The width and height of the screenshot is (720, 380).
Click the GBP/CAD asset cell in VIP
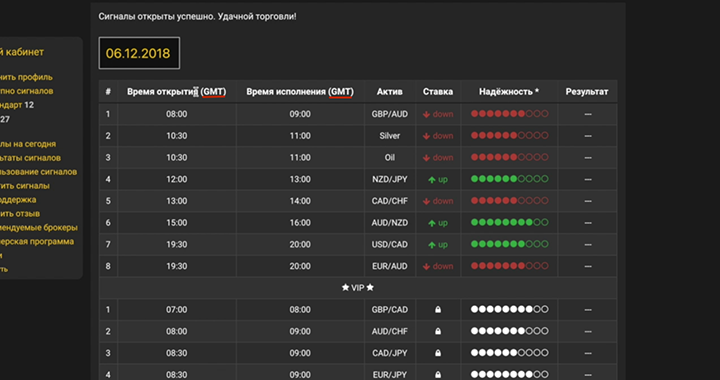(x=389, y=310)
